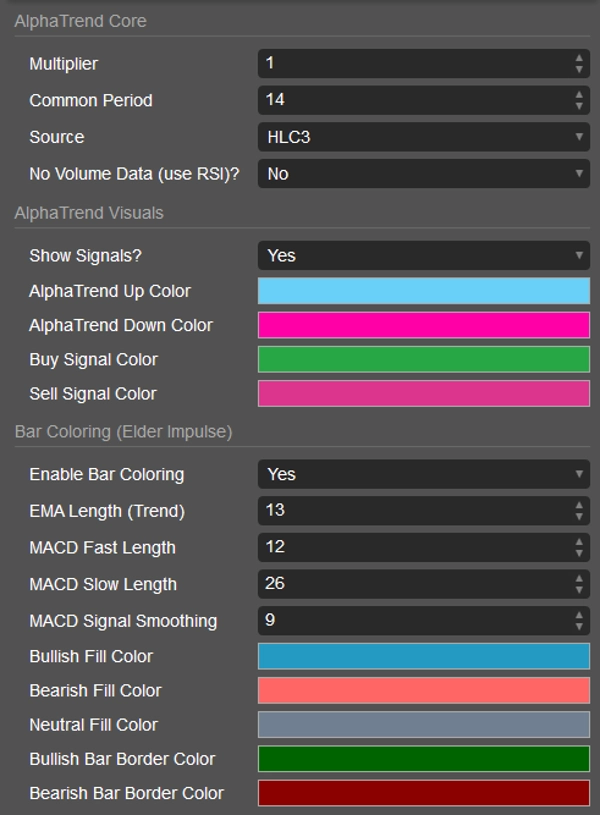Edit the Bullish Fill Color swatch
The height and width of the screenshot is (815, 600).
point(423,656)
